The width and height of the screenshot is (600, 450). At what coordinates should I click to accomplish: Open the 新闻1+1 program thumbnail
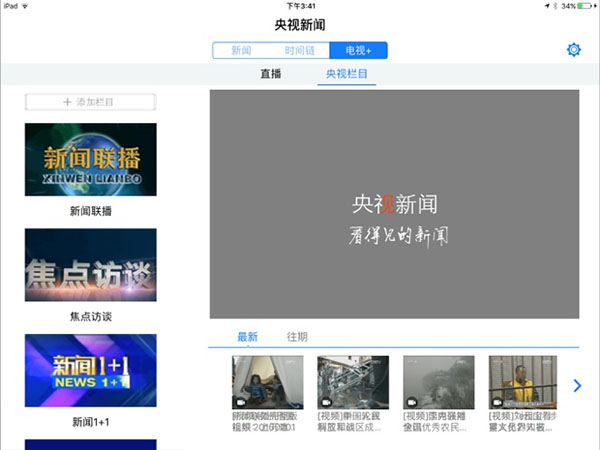[91, 371]
